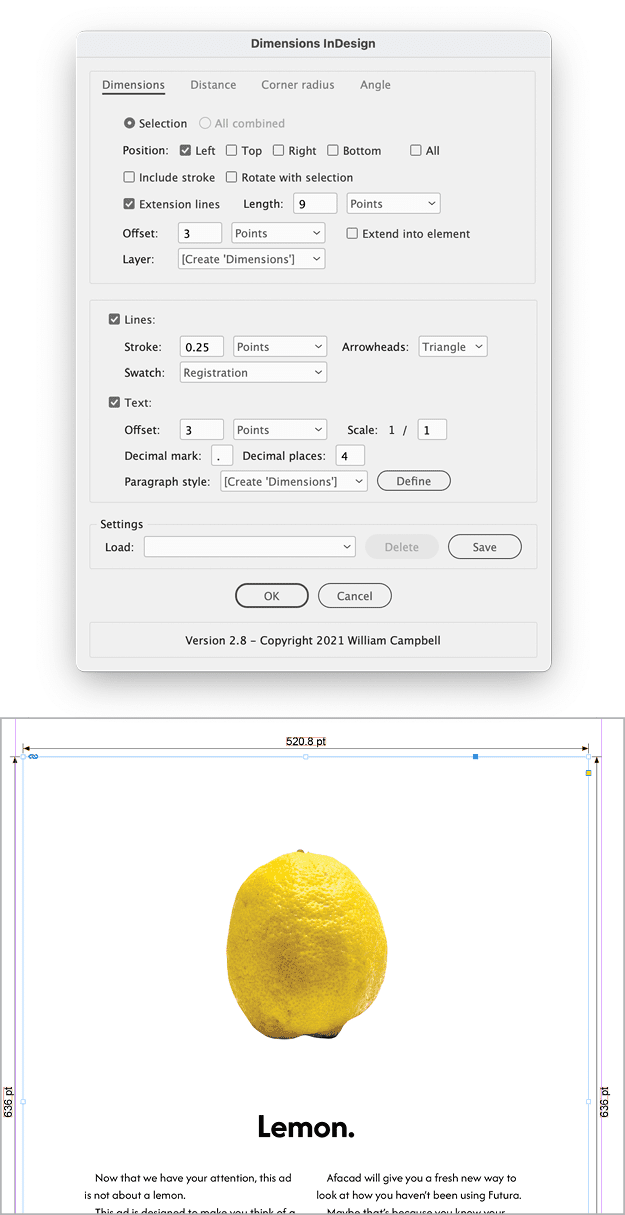
Task: Enable Rotate with selection
Action: [231, 177]
